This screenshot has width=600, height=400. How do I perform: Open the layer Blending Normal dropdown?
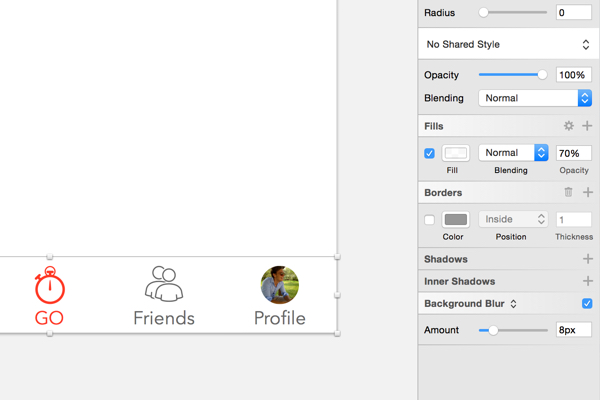(535, 98)
